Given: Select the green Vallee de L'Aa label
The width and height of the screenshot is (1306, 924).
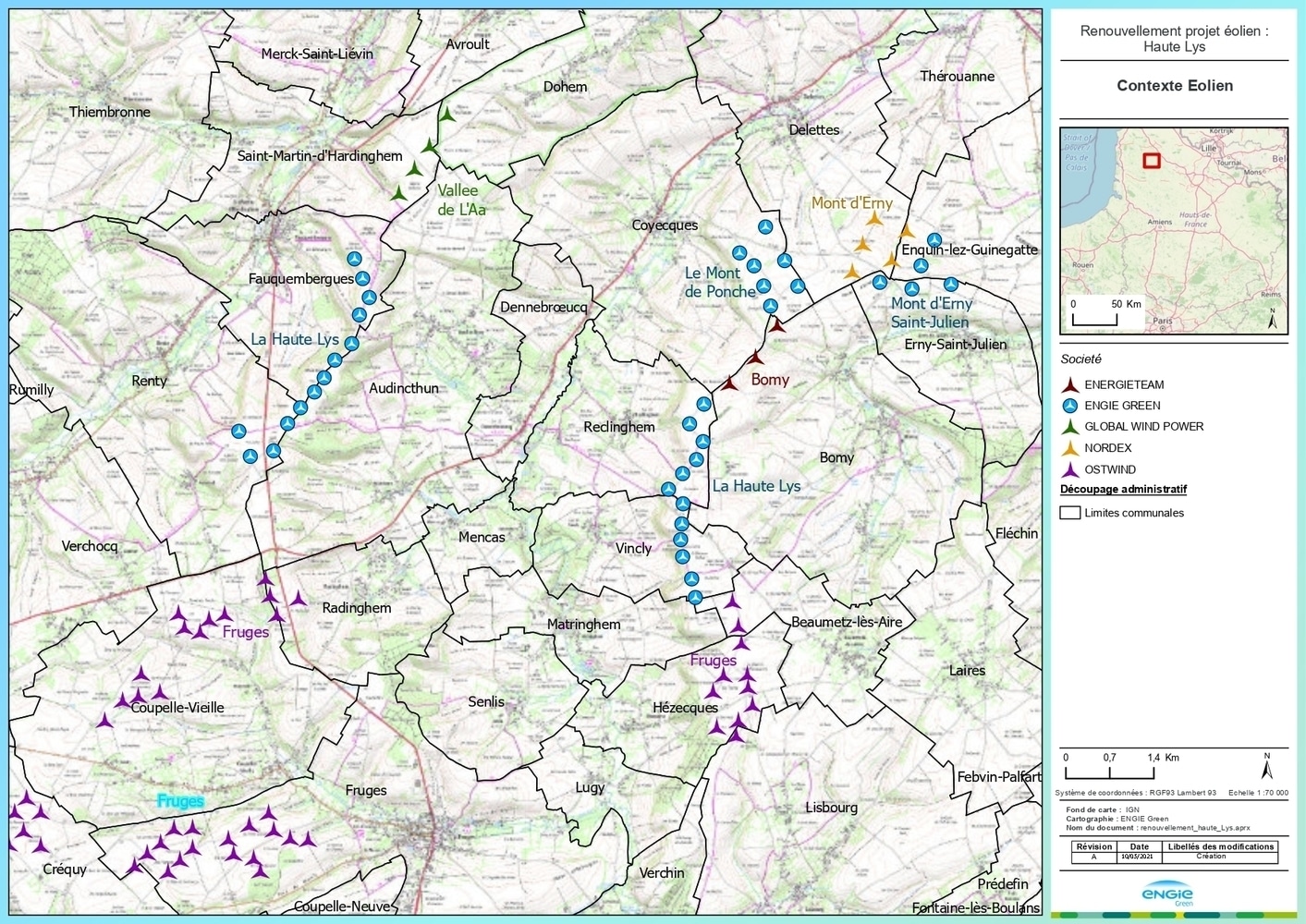Looking at the screenshot, I should [x=460, y=200].
